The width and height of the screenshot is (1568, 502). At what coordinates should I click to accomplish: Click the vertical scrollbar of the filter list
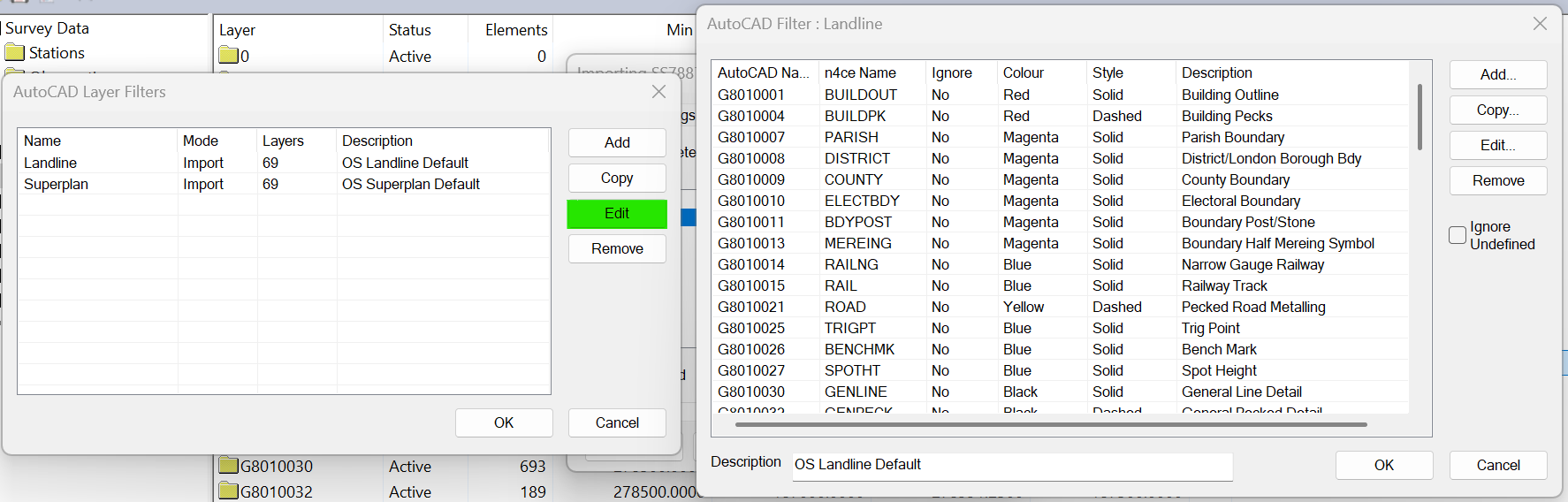[x=1420, y=117]
